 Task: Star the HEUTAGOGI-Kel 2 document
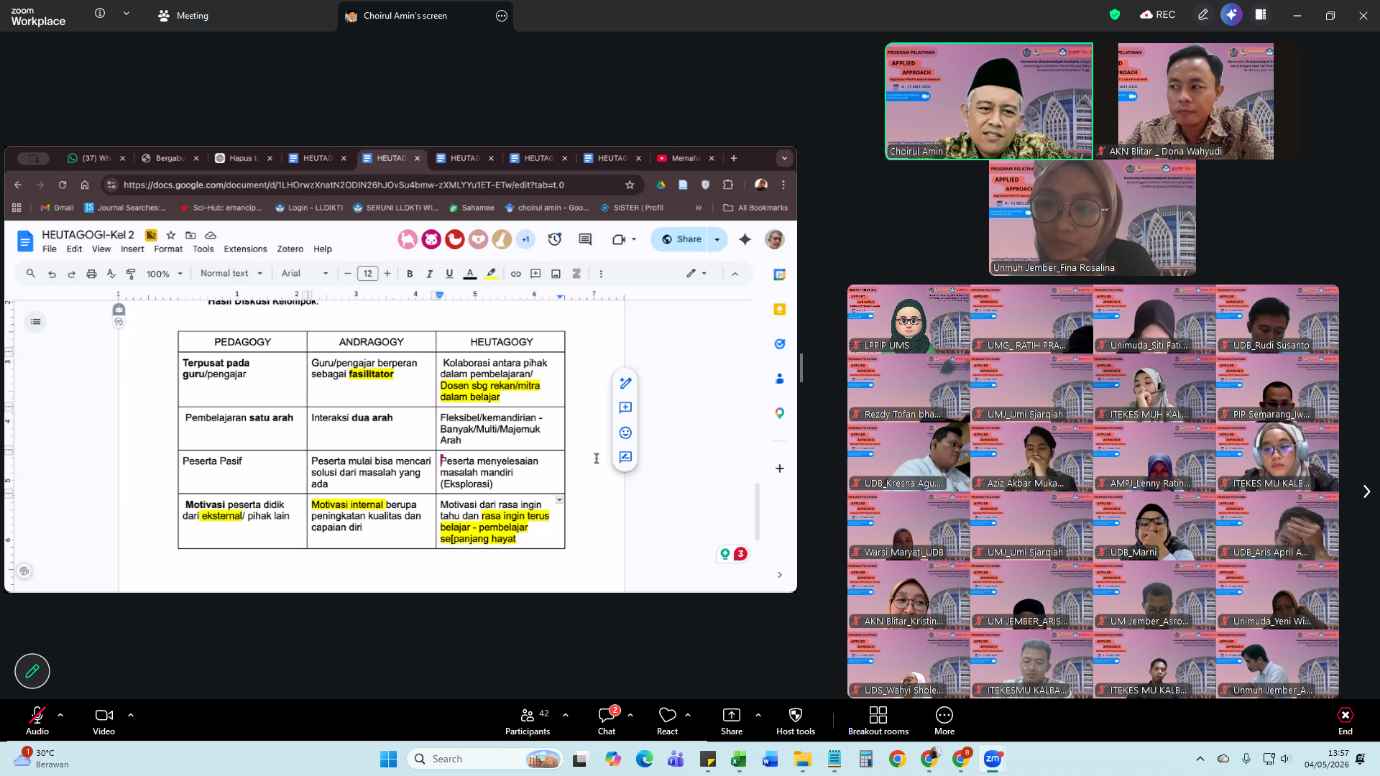[171, 235]
